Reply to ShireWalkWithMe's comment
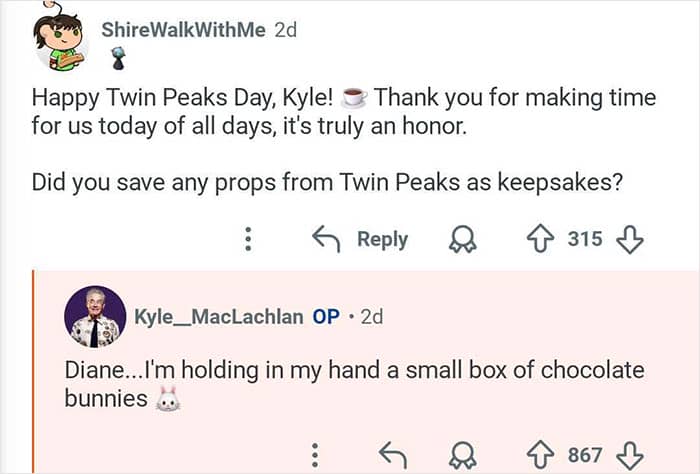Screen dimensions: 700x474 pos(360,239)
